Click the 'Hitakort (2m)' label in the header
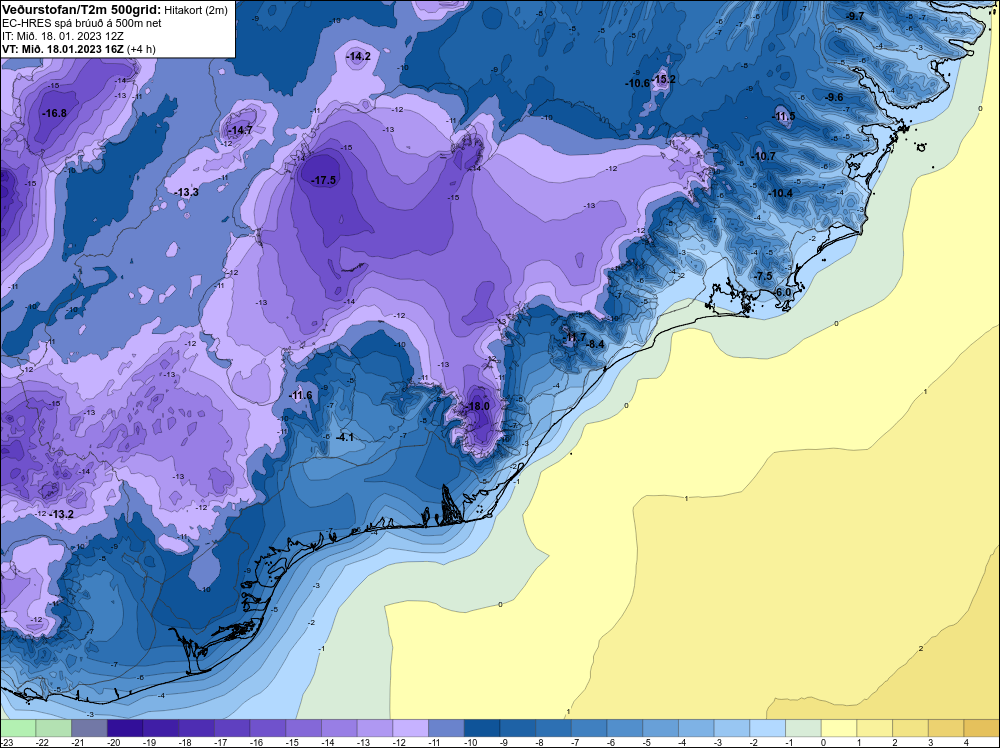1000x748 pixels. coord(195,10)
